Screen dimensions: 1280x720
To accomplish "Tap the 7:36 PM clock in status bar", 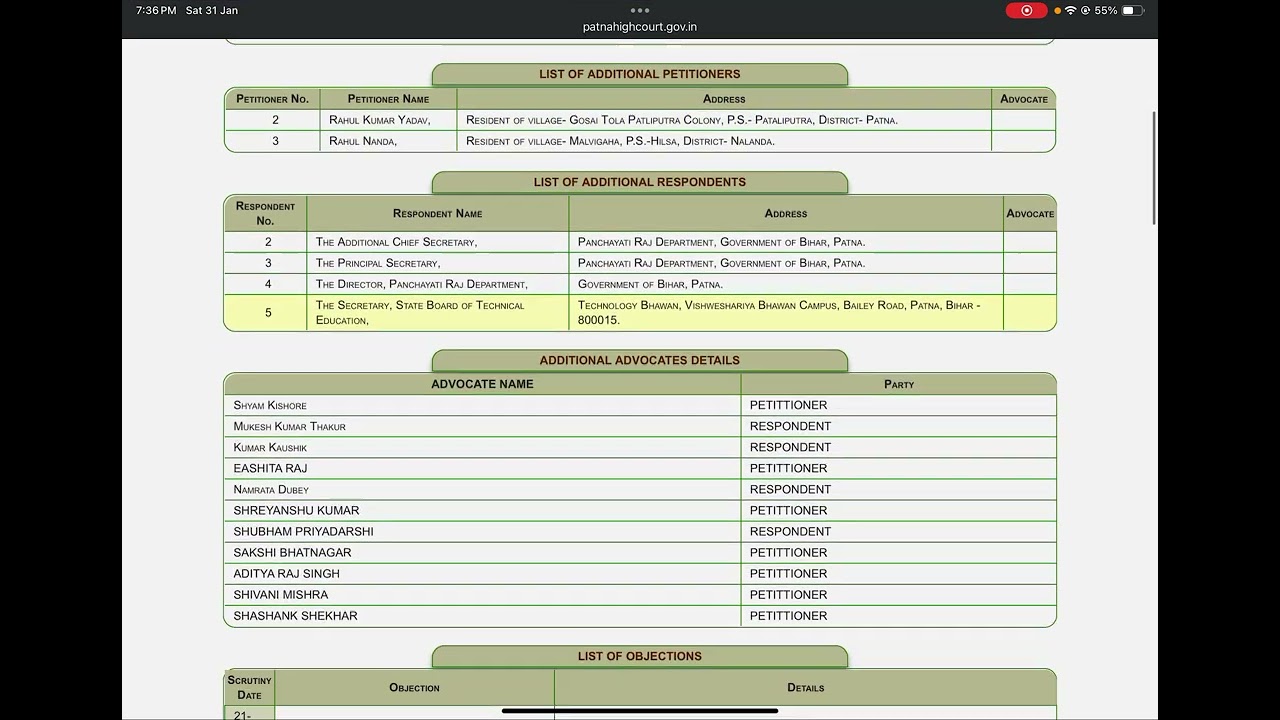I will [x=156, y=10].
